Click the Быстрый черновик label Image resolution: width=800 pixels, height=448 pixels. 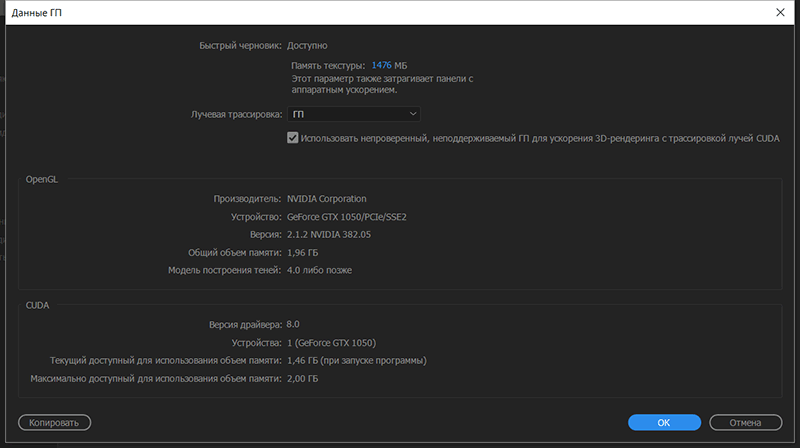pyautogui.click(x=240, y=45)
